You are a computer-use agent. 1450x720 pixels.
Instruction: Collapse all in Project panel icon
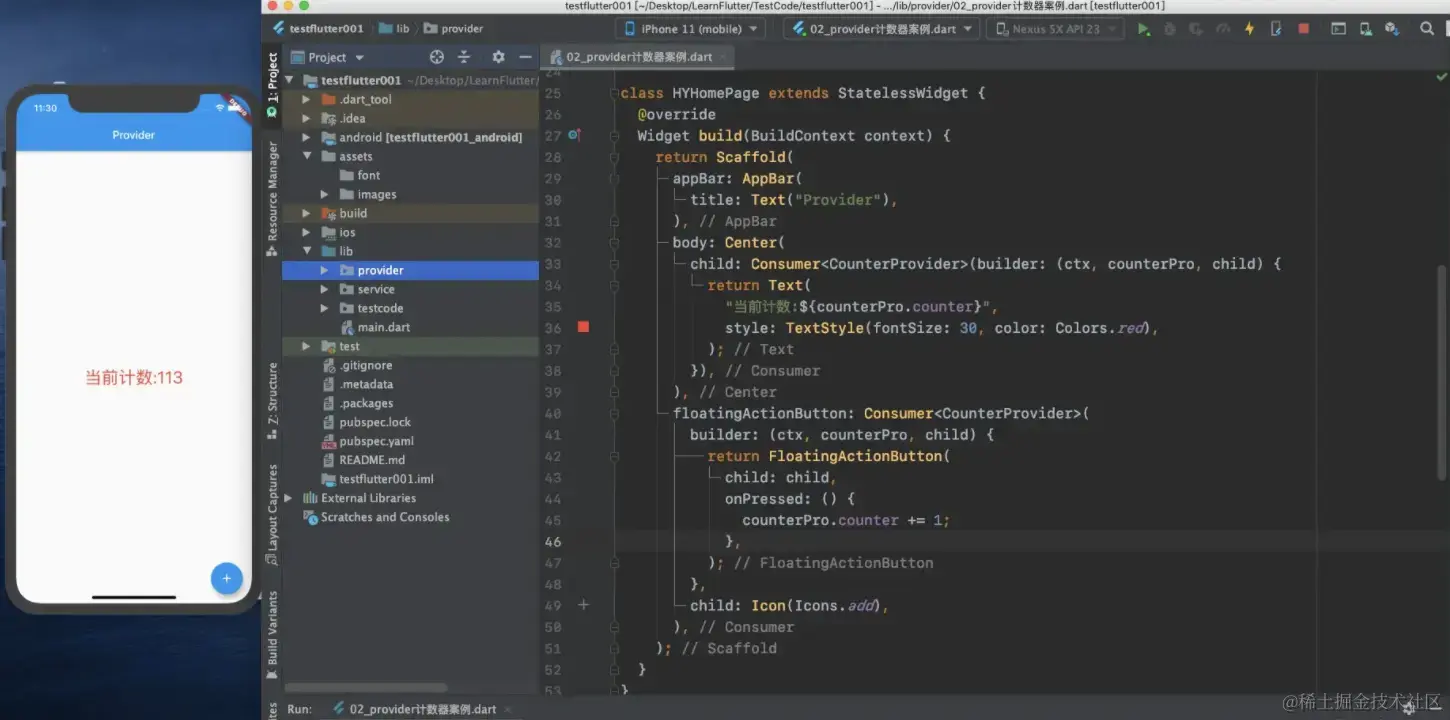pyautogui.click(x=463, y=57)
